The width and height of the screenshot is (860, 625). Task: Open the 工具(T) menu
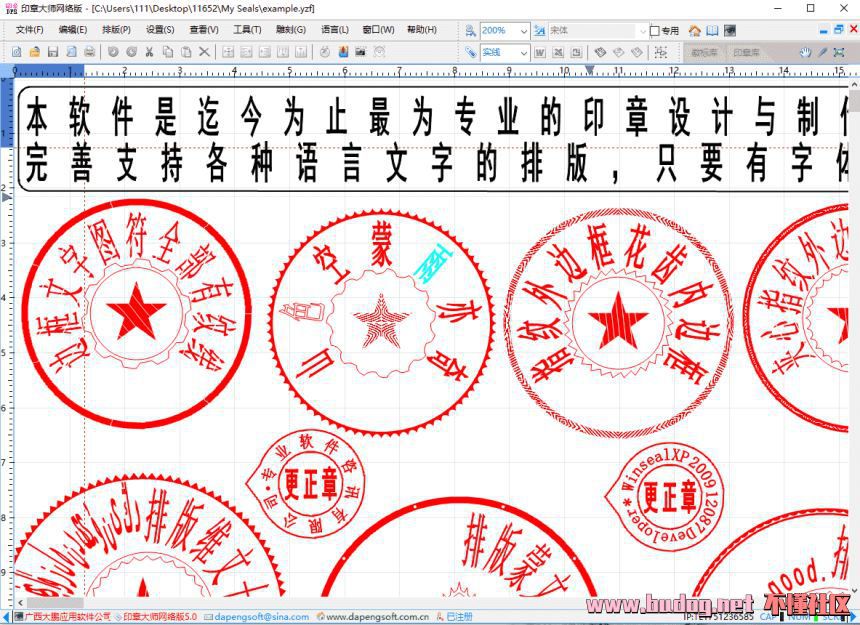coord(247,30)
